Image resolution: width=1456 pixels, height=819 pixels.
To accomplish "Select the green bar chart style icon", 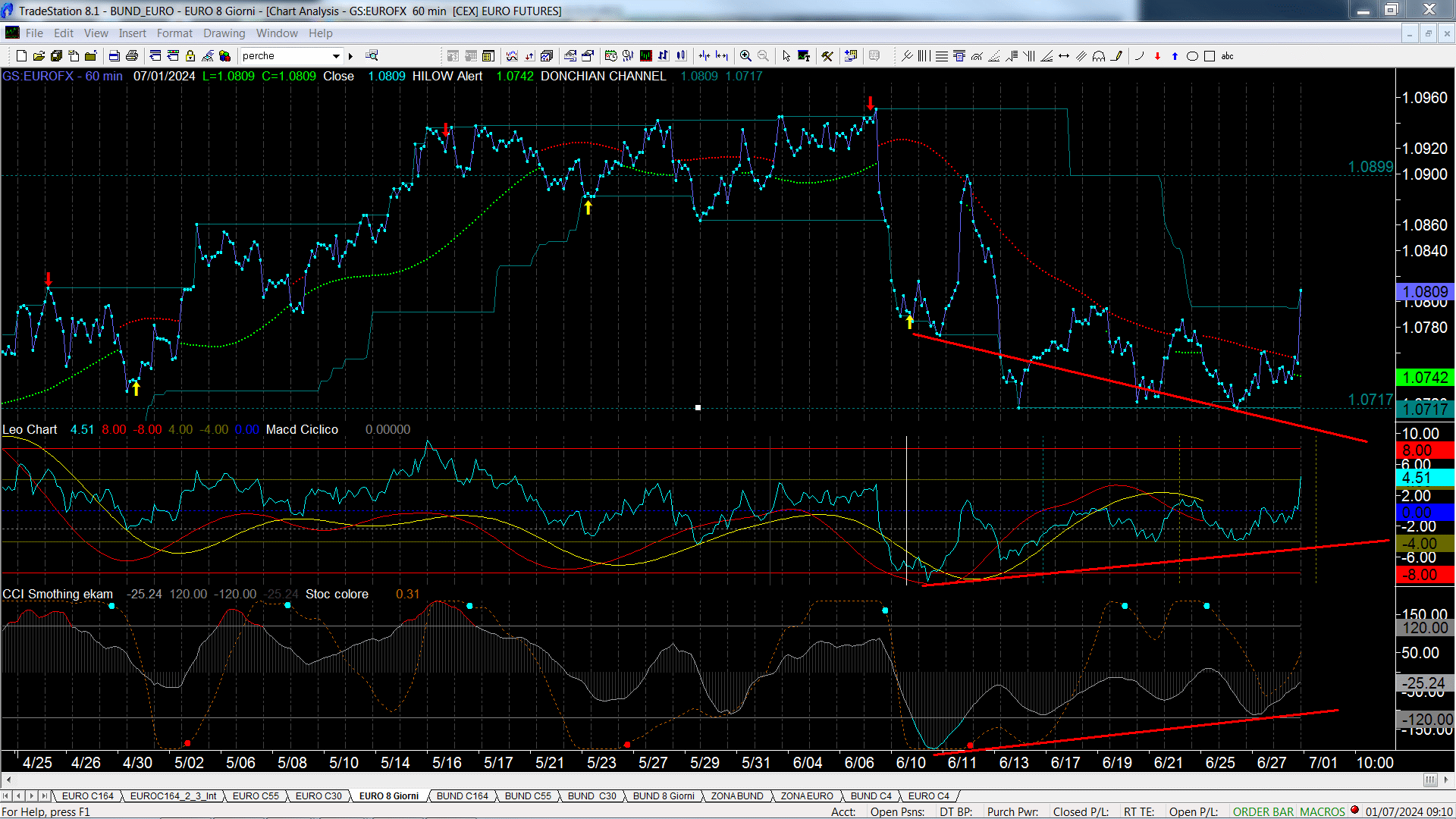I will point(645,56).
